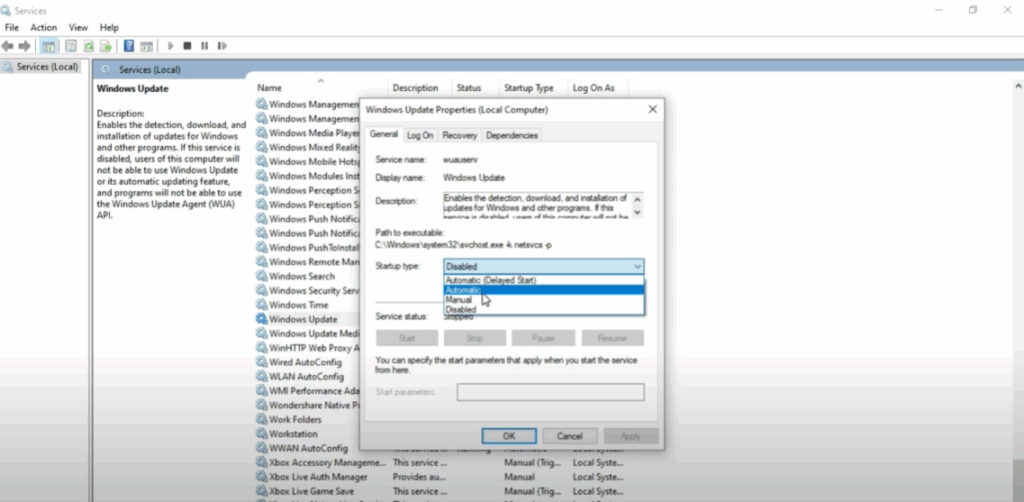Screen dimensions: 1024x502
Task: Click the Apply button
Action: pyautogui.click(x=631, y=436)
